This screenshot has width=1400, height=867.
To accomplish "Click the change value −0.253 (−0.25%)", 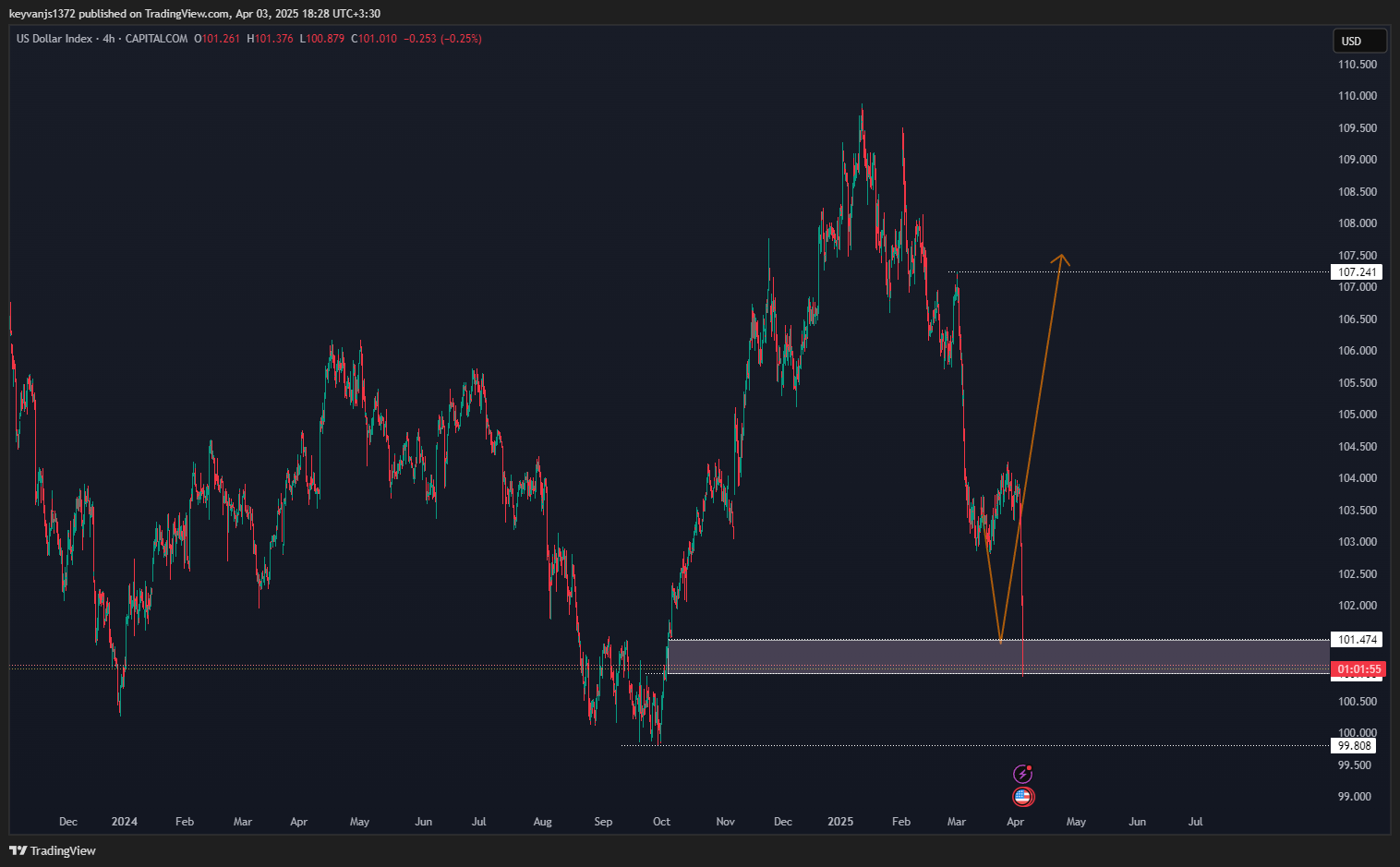I will click(x=442, y=39).
